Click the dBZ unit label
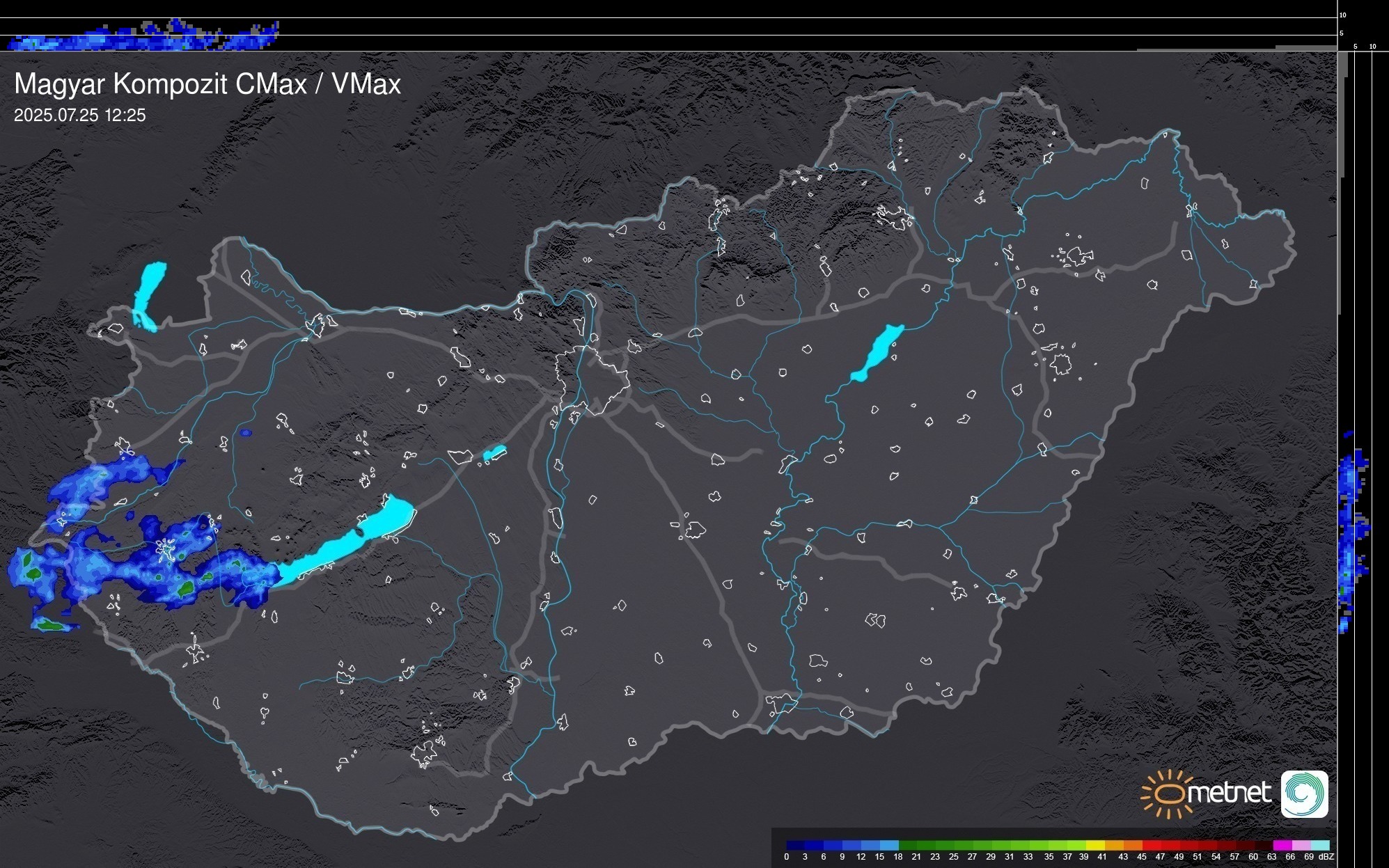 point(1326,857)
